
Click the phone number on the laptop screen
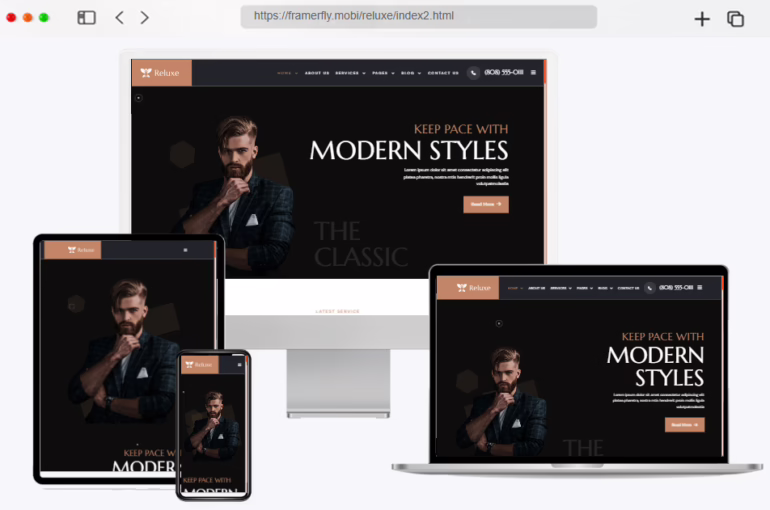point(676,288)
